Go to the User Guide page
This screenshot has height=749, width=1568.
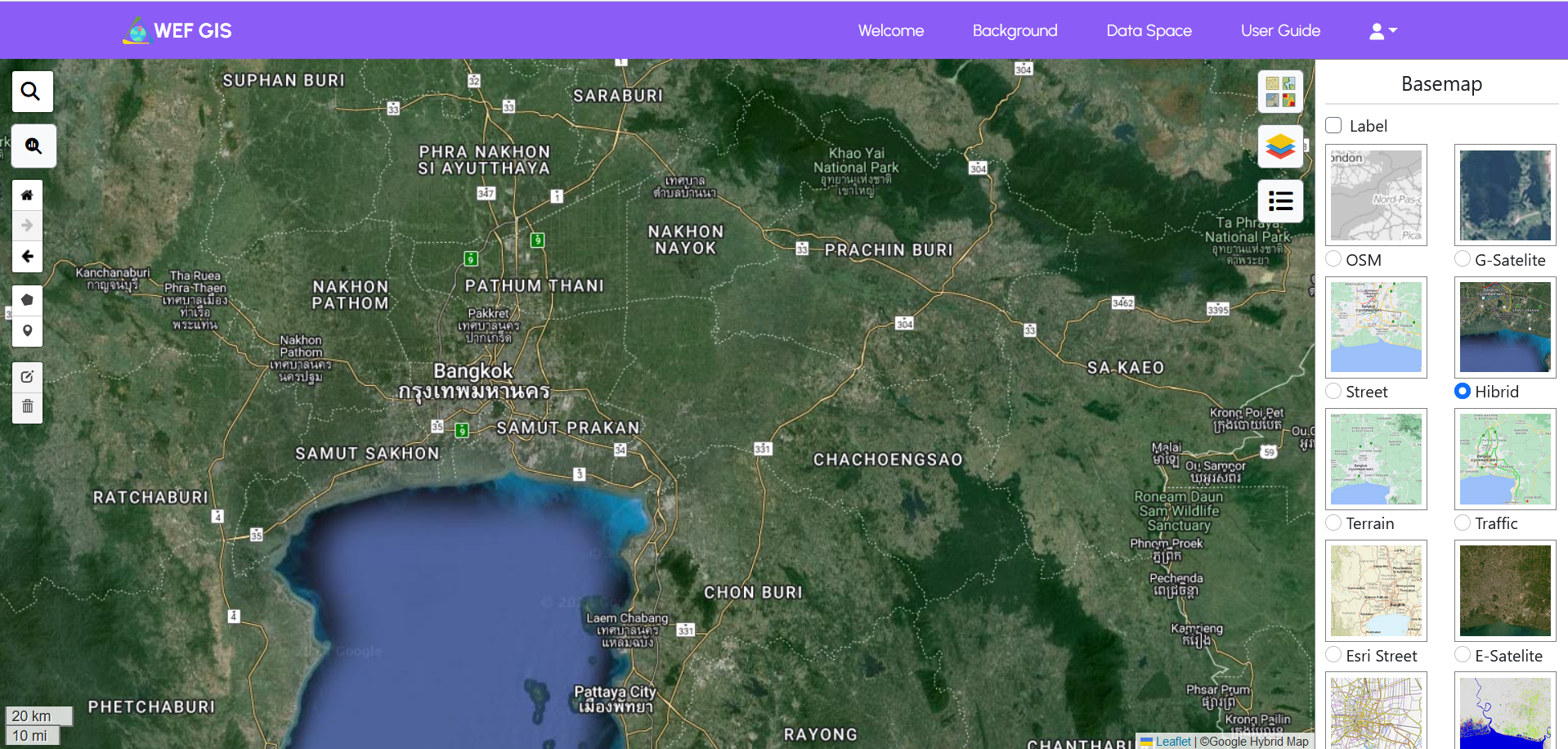point(1280,31)
